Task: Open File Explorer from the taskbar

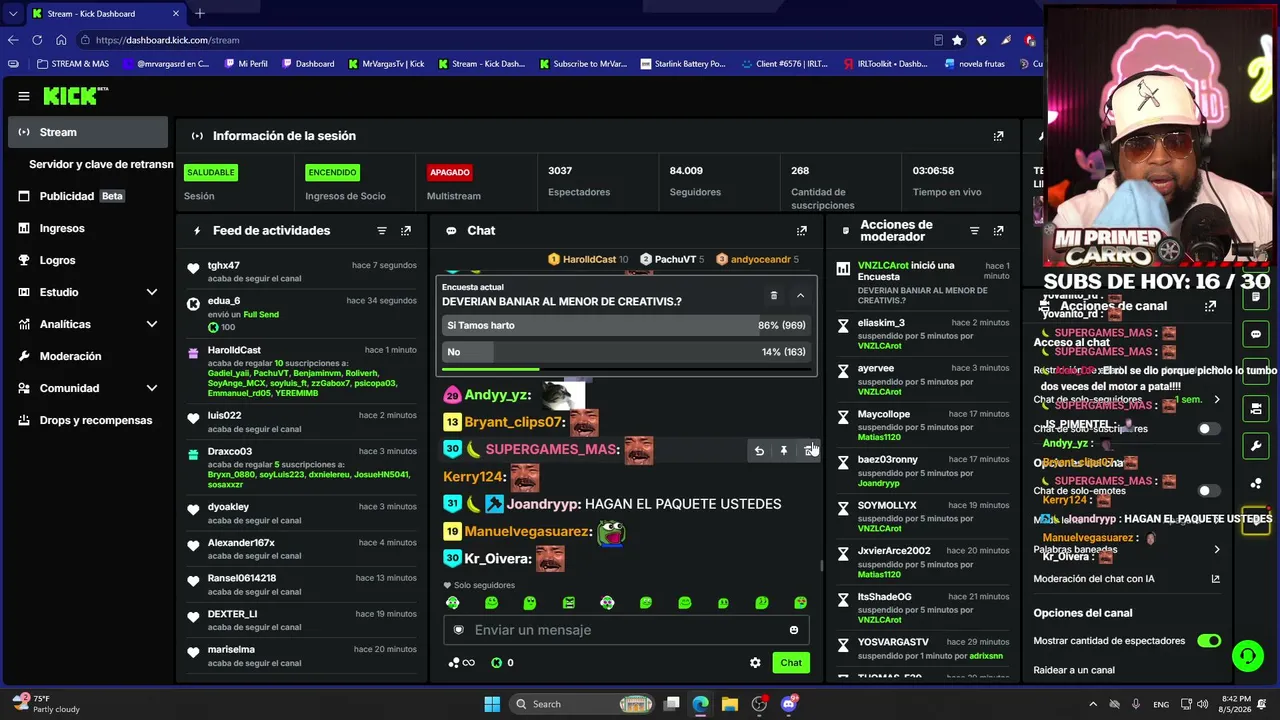Action: click(x=730, y=704)
